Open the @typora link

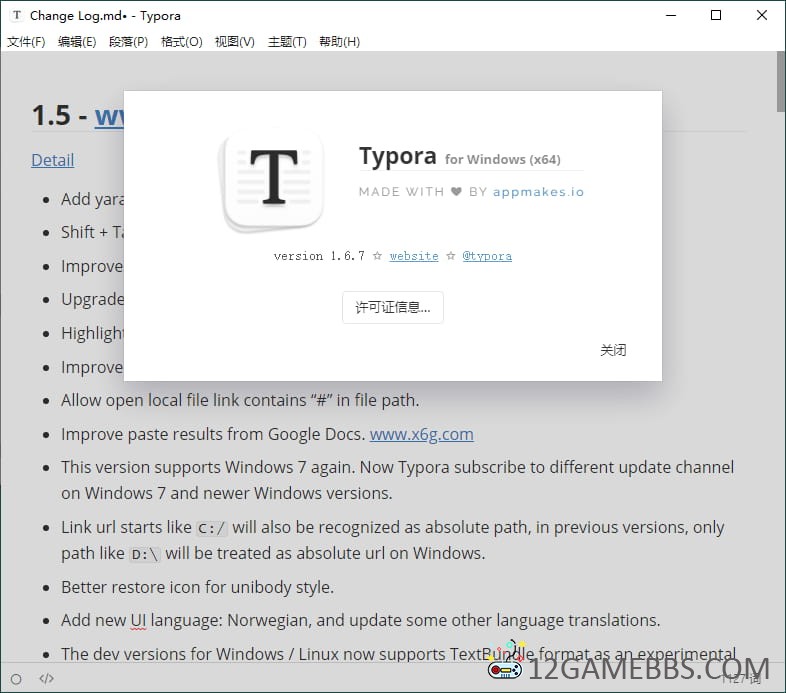(487, 256)
